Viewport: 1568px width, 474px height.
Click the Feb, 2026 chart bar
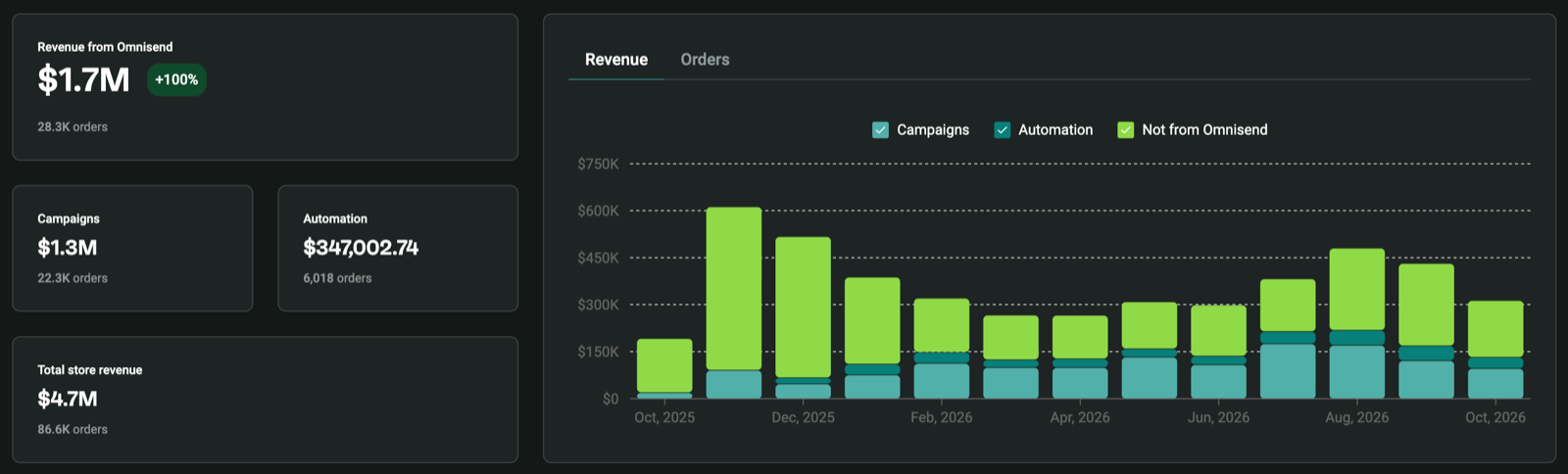point(942,349)
